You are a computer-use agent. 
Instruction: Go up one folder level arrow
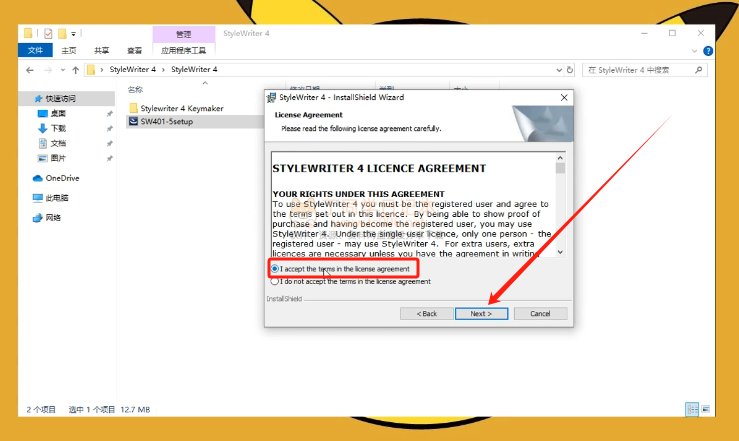(75, 70)
